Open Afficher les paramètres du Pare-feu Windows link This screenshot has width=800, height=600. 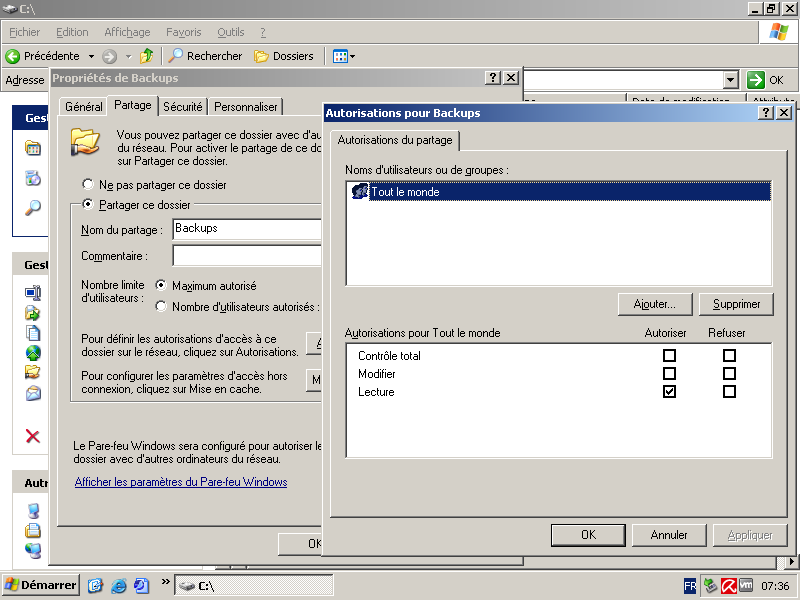(181, 482)
